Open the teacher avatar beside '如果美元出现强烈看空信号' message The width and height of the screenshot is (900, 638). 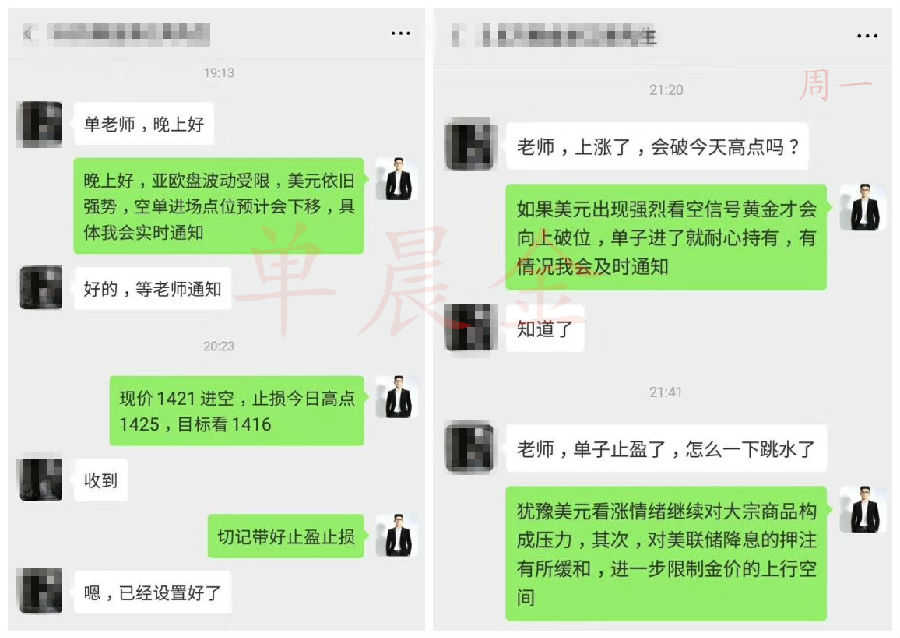pyautogui.click(x=863, y=207)
